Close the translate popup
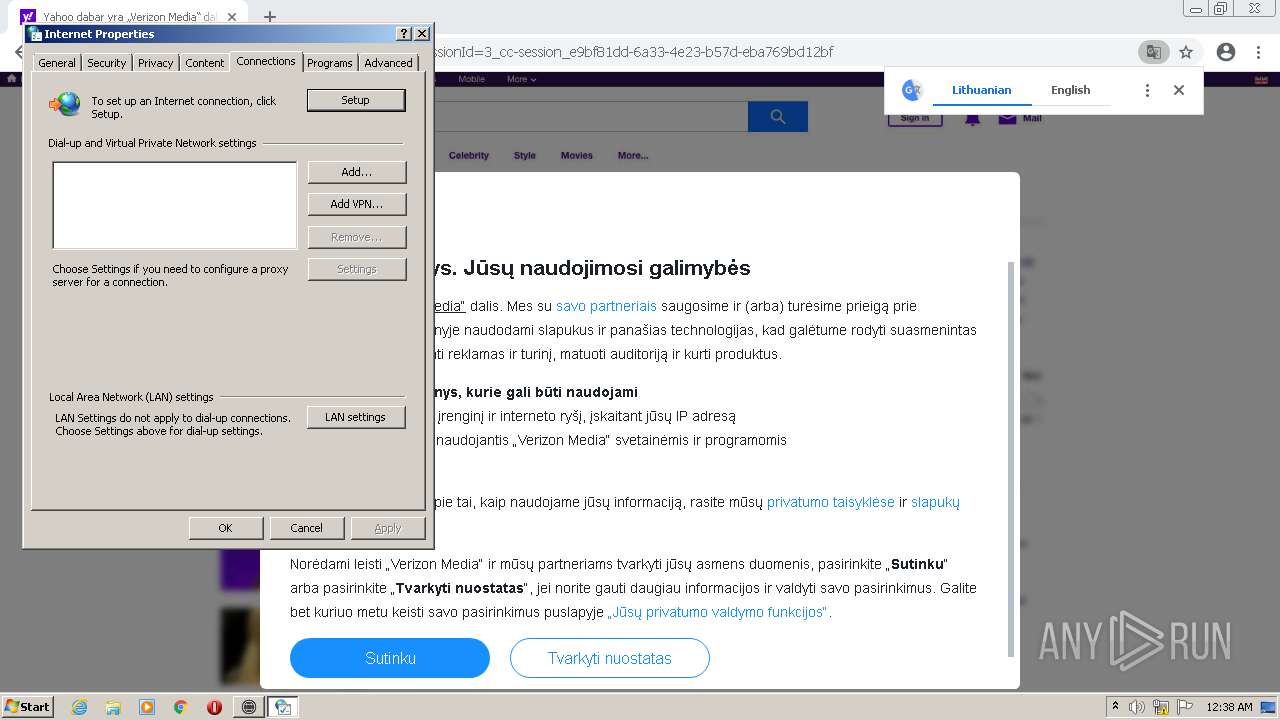This screenshot has height=720, width=1280. point(1179,90)
